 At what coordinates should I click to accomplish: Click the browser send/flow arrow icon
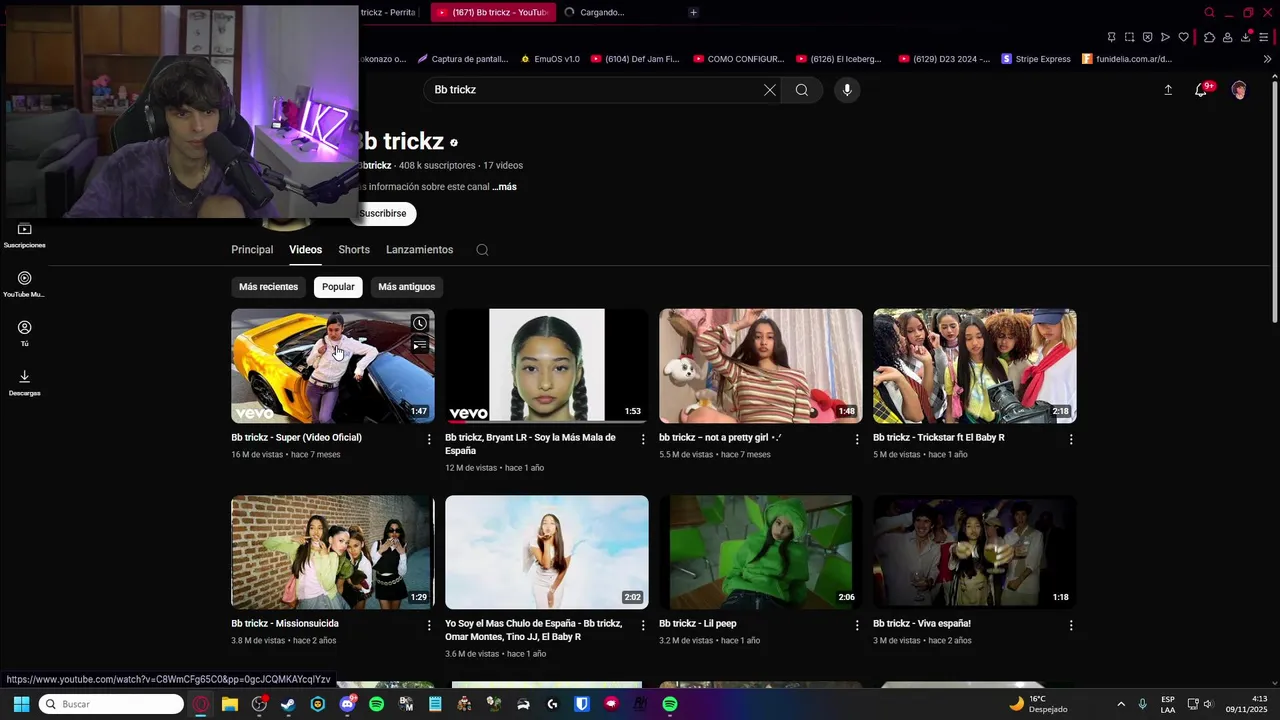pos(1165,37)
